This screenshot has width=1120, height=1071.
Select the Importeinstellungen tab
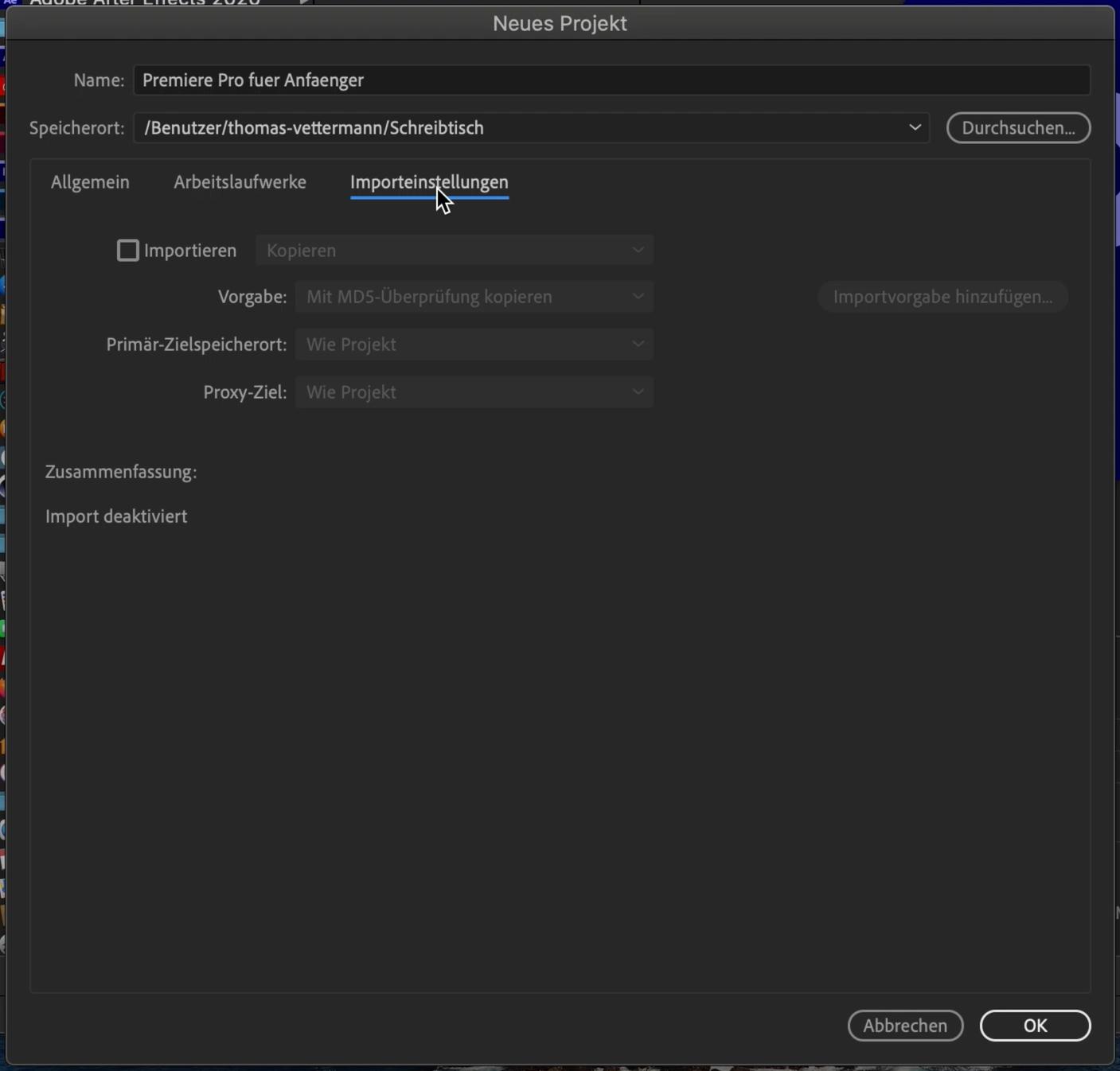[x=429, y=182]
